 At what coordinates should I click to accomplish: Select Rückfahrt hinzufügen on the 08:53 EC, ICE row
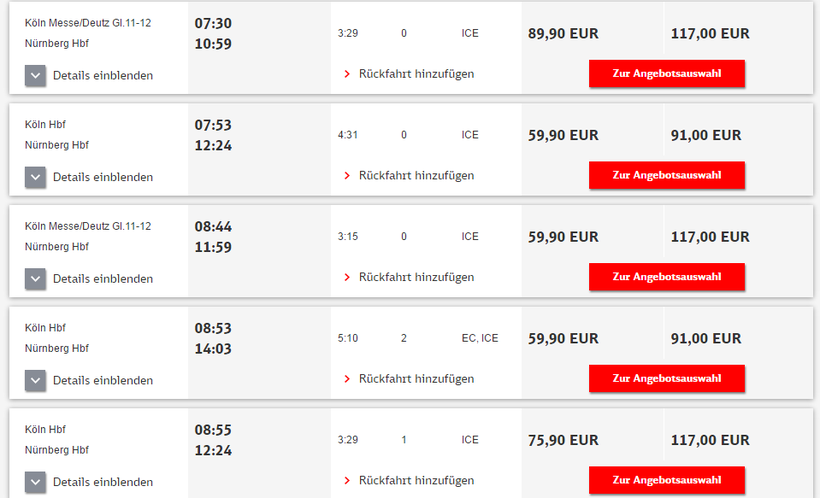(416, 379)
